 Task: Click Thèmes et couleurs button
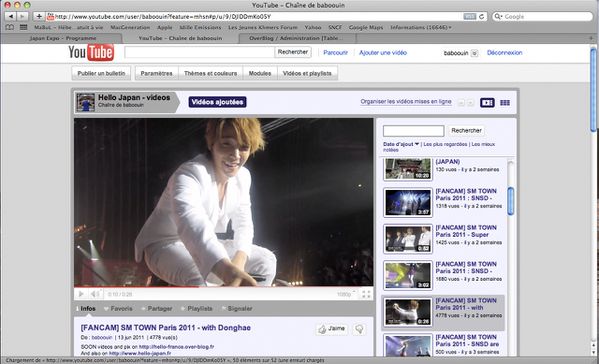coord(210,73)
